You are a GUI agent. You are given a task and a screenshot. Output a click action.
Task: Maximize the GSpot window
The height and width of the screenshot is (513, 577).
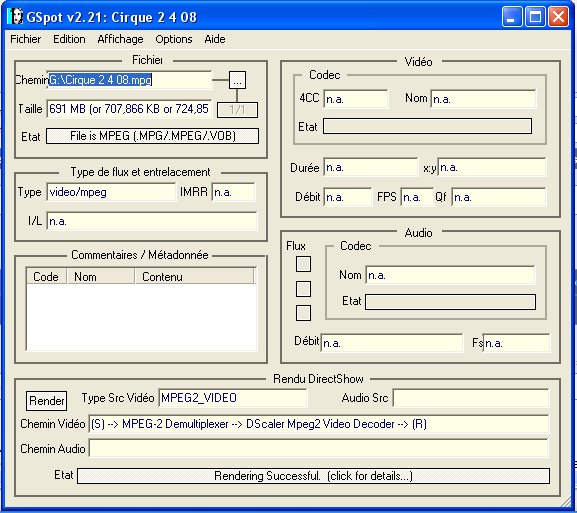point(535,17)
